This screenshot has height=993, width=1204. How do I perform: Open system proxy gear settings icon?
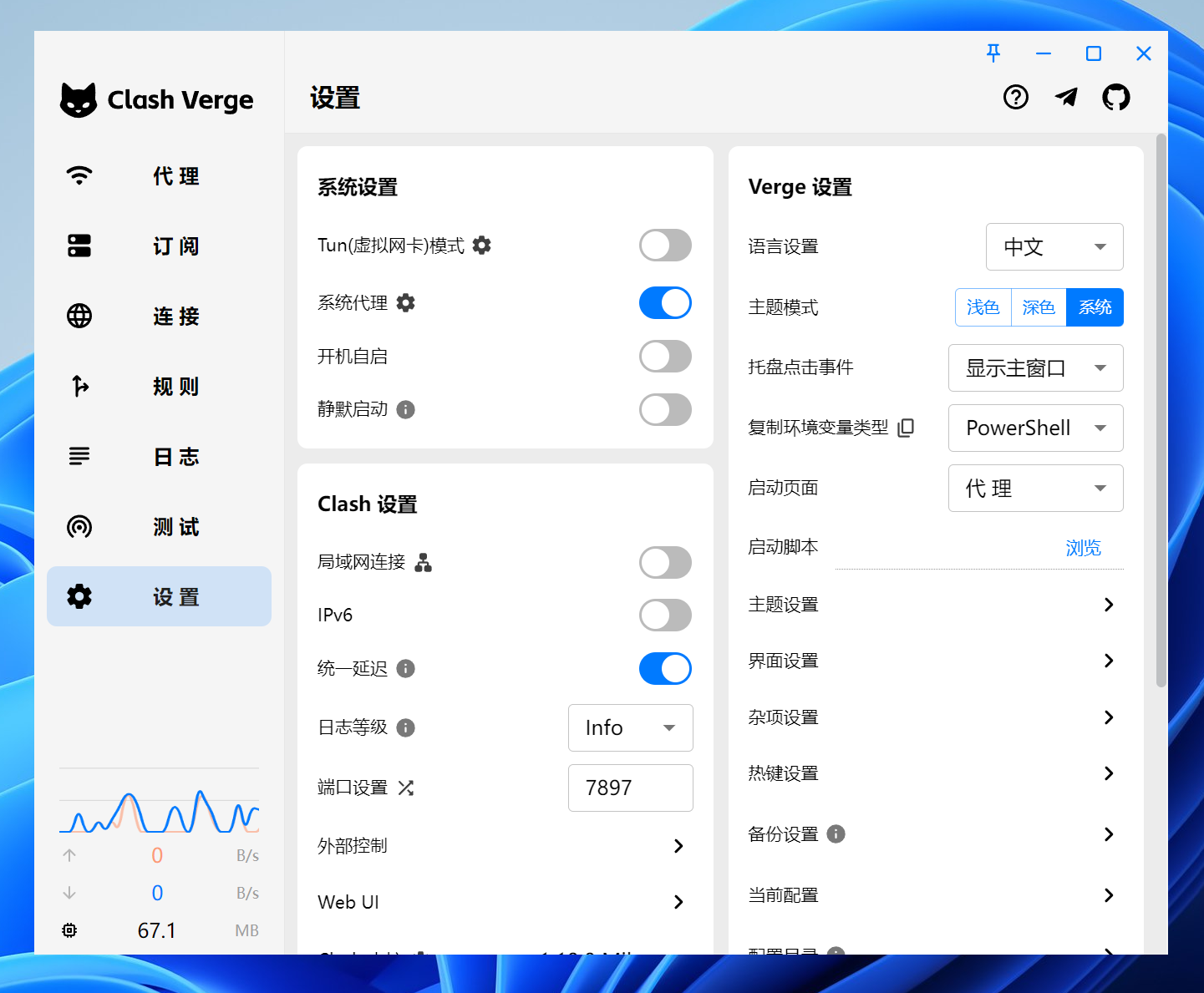pyautogui.click(x=406, y=302)
